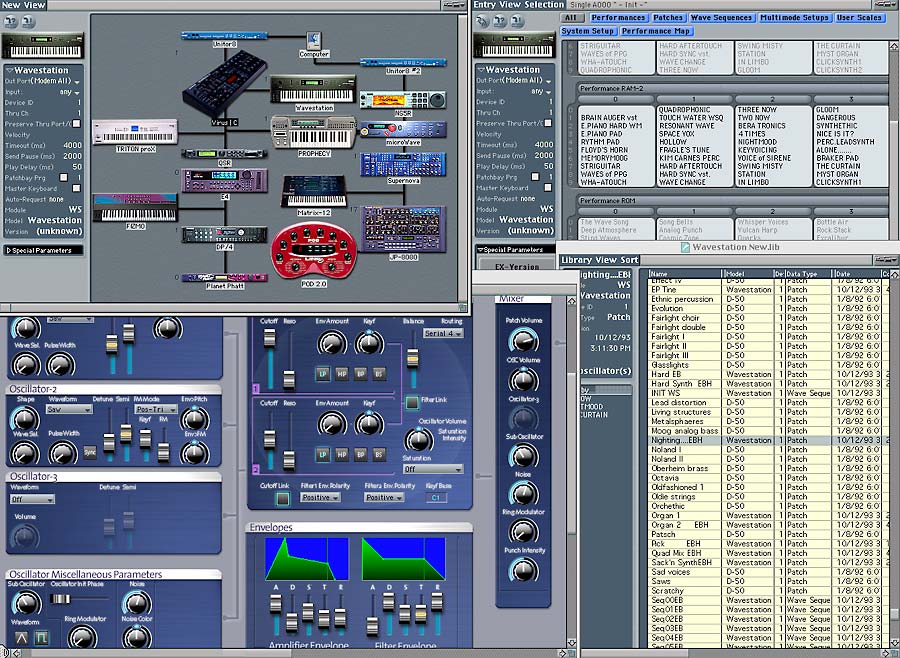
Task: Choose the Planet Phatt rack module
Action: click(x=224, y=278)
